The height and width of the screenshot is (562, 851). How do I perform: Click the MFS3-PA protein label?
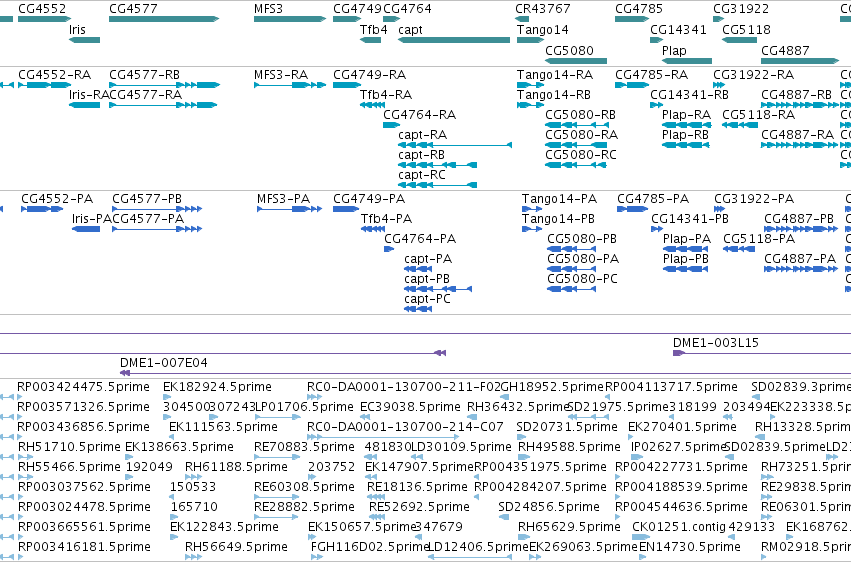pyautogui.click(x=283, y=199)
